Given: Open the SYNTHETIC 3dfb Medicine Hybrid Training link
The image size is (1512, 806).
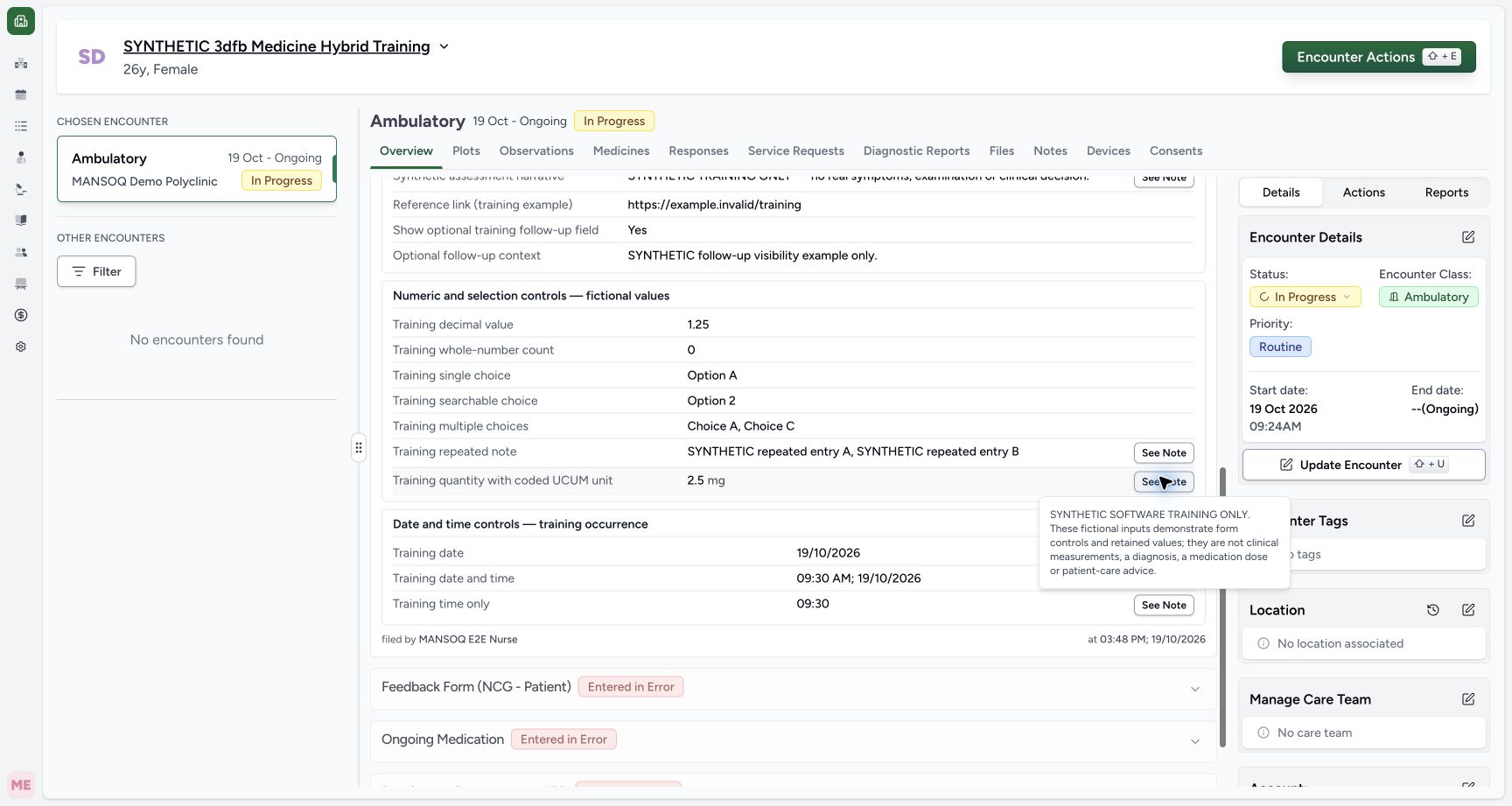Looking at the screenshot, I should coord(276,46).
